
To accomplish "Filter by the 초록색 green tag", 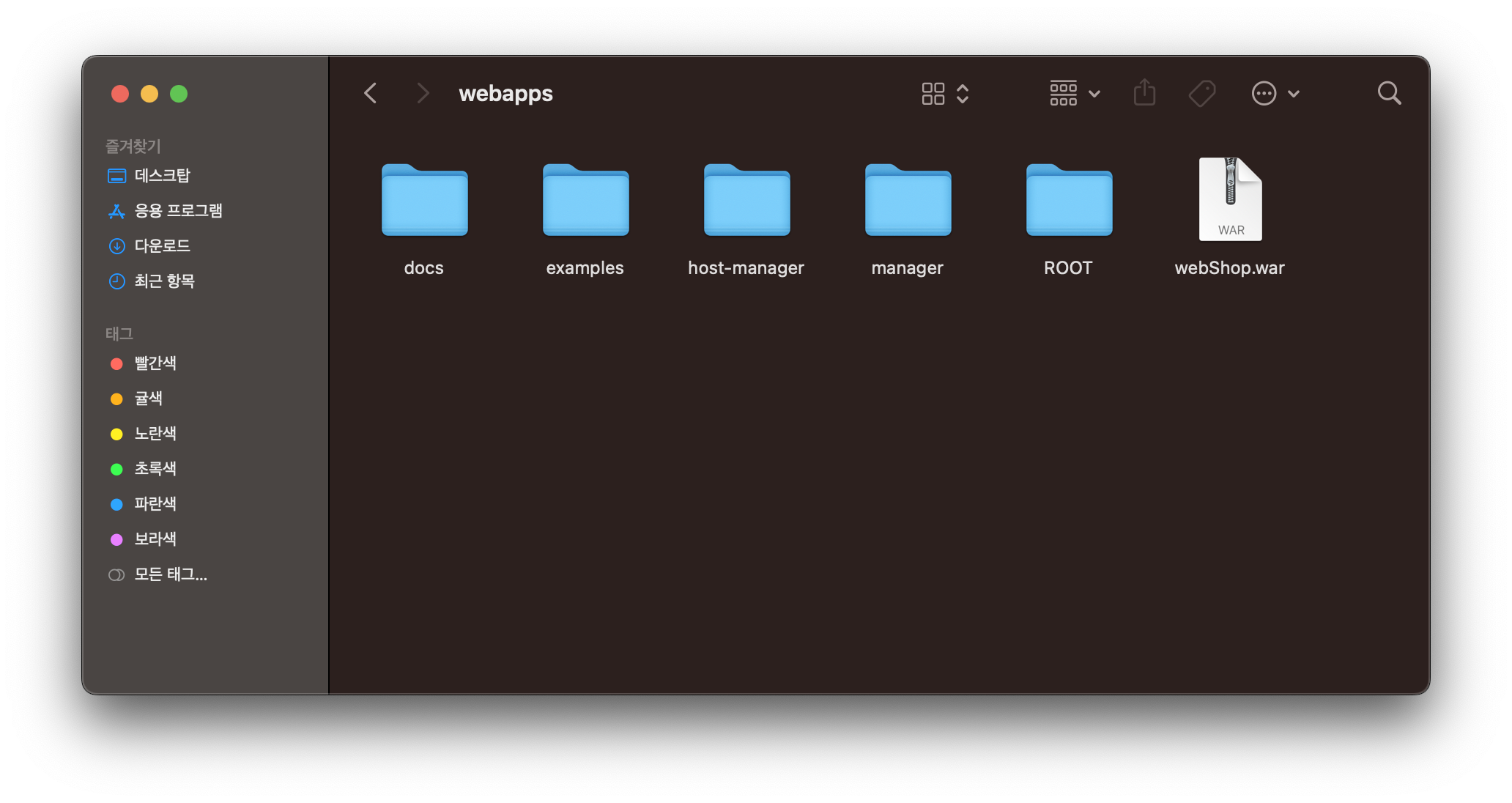I will point(155,469).
